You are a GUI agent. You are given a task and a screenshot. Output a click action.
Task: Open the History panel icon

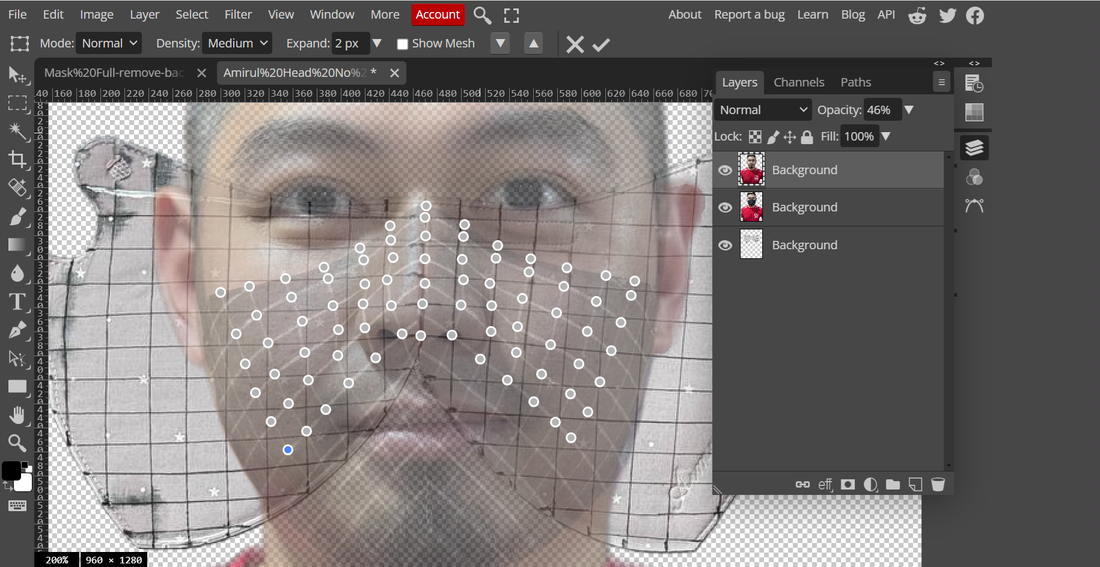coord(974,84)
